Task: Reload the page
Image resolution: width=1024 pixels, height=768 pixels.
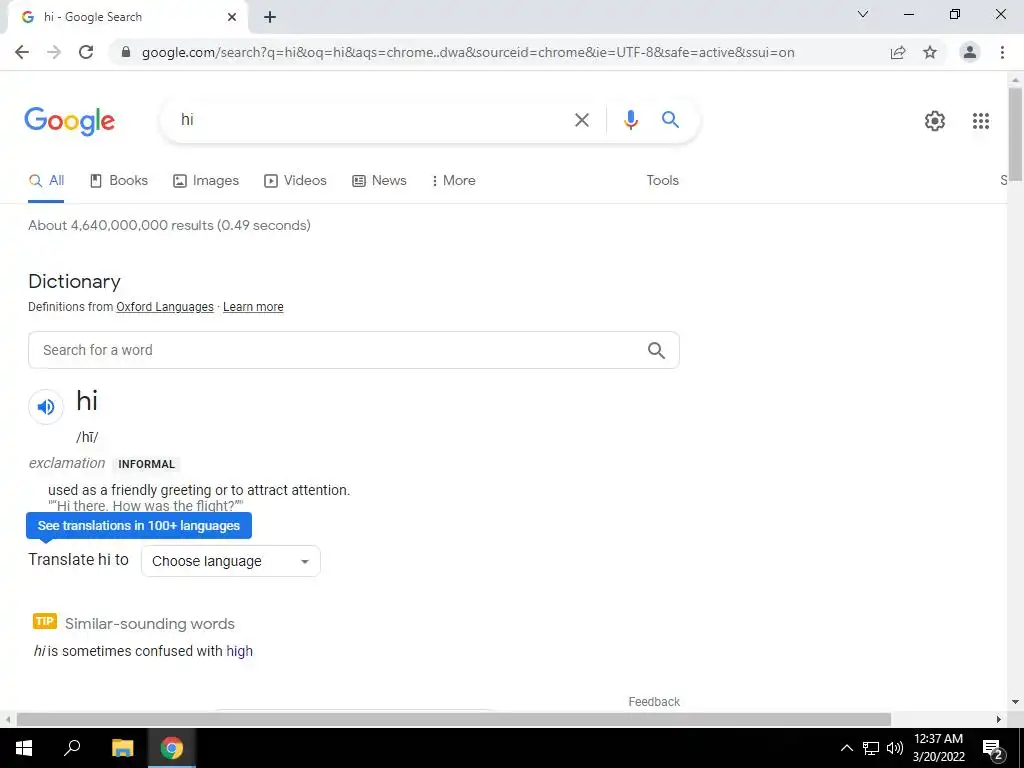Action: click(86, 52)
